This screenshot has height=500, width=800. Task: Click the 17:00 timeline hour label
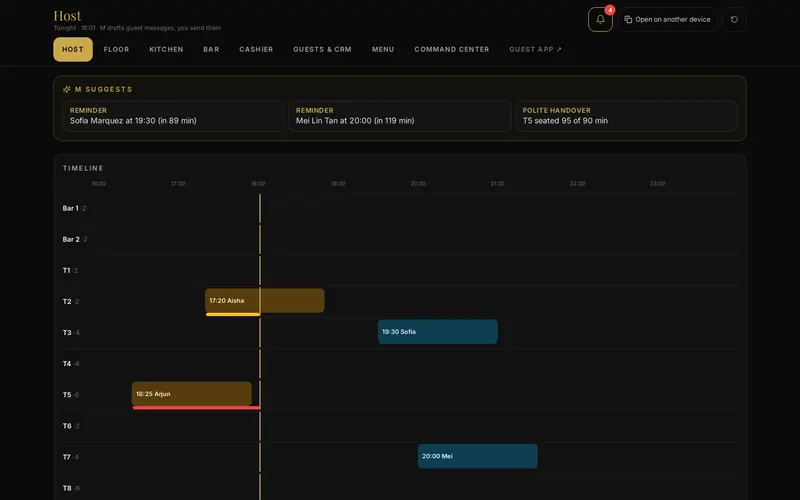(178, 184)
